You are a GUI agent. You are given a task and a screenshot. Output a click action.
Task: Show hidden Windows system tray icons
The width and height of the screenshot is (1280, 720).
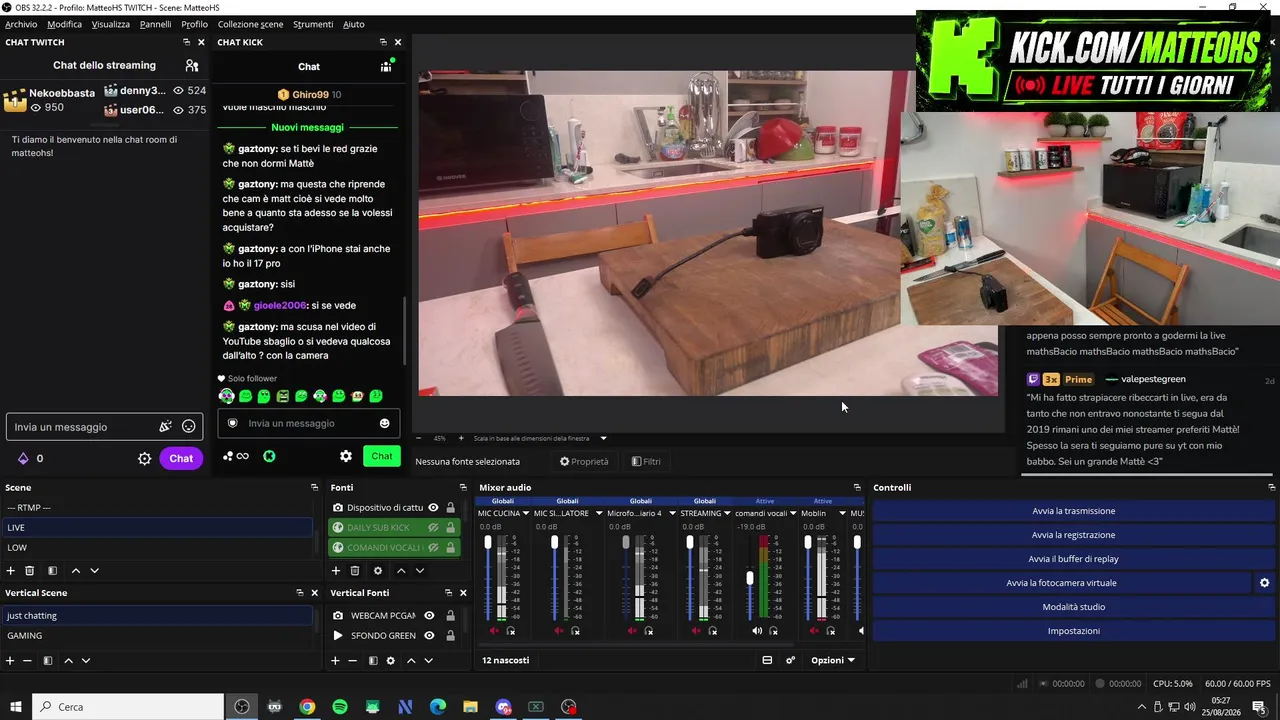[1142, 707]
